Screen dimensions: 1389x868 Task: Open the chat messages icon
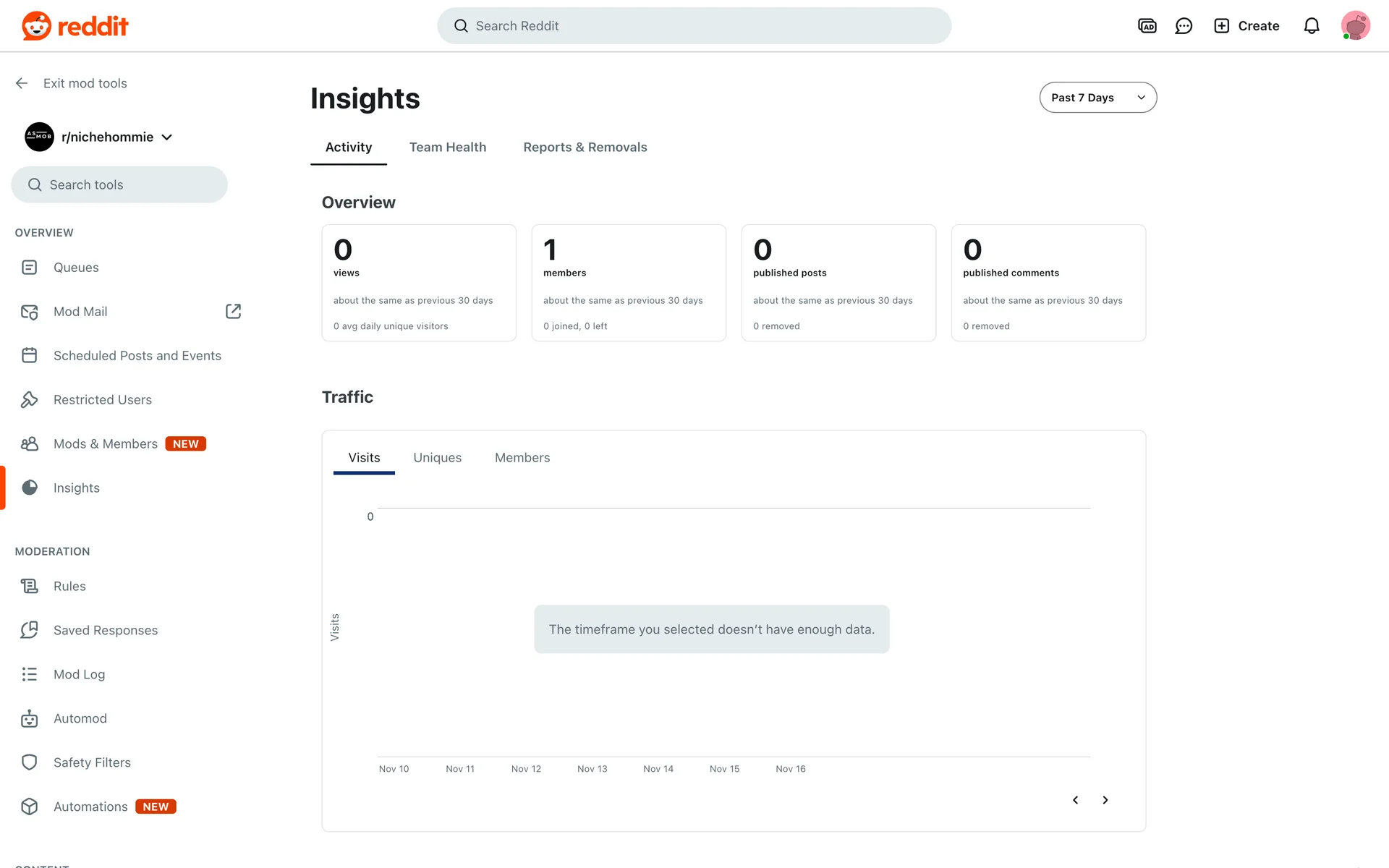1184,26
